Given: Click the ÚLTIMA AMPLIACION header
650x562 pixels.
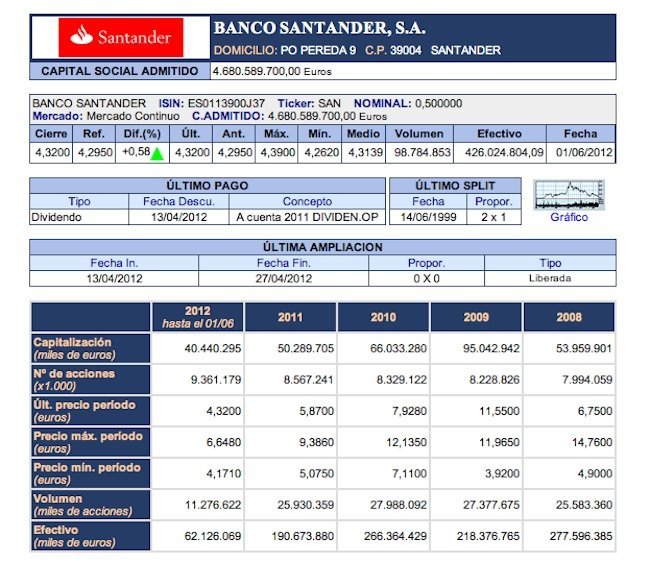Looking at the screenshot, I should coord(323,247).
